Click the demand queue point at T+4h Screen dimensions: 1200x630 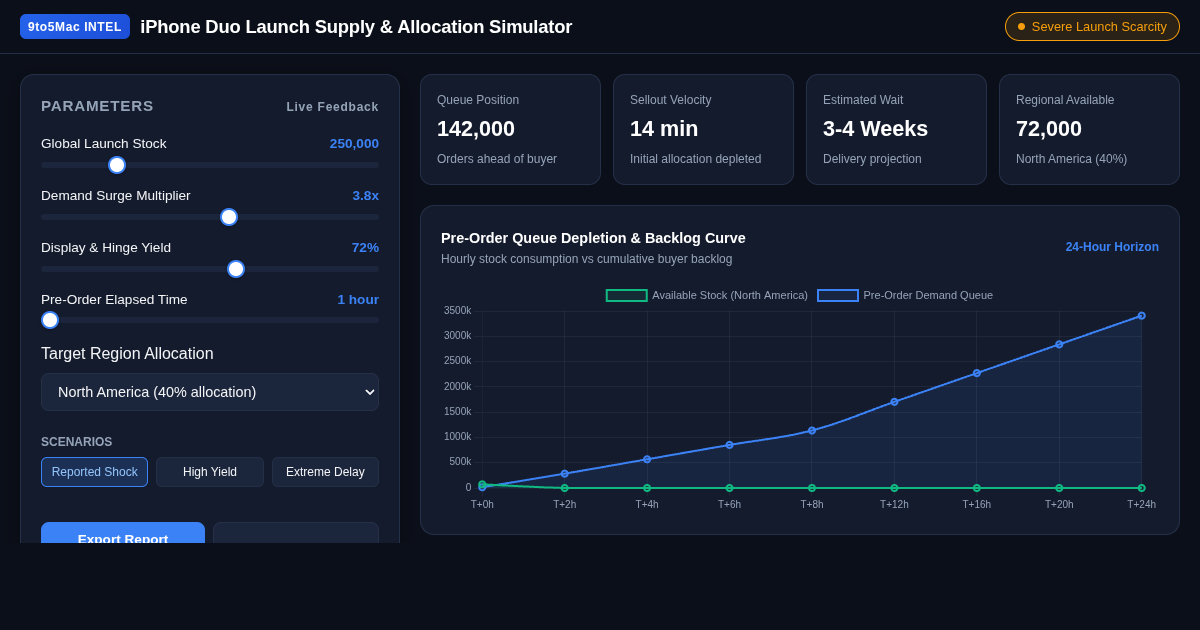(647, 459)
